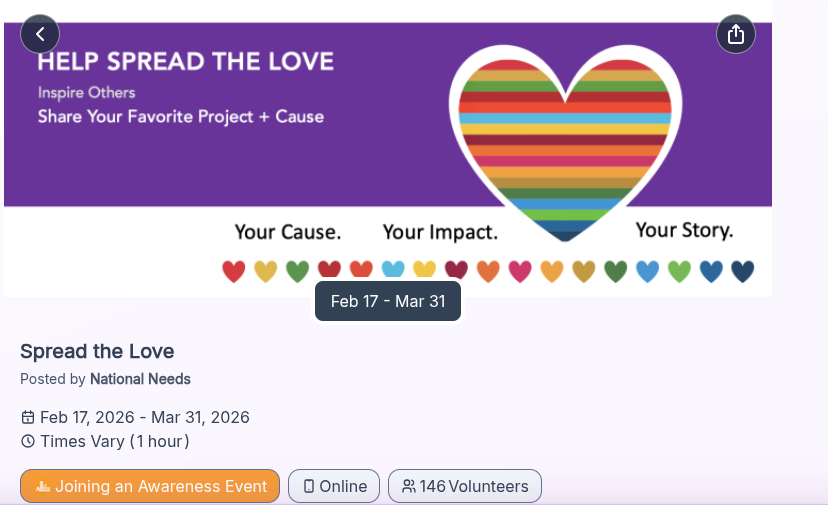Click the icon inside the orange Awareness Event tag
The width and height of the screenshot is (828, 522).
(42, 487)
